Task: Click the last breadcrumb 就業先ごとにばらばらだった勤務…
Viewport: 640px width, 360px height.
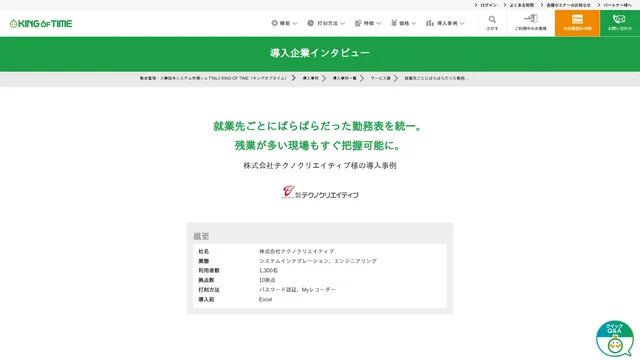Action: [x=436, y=78]
